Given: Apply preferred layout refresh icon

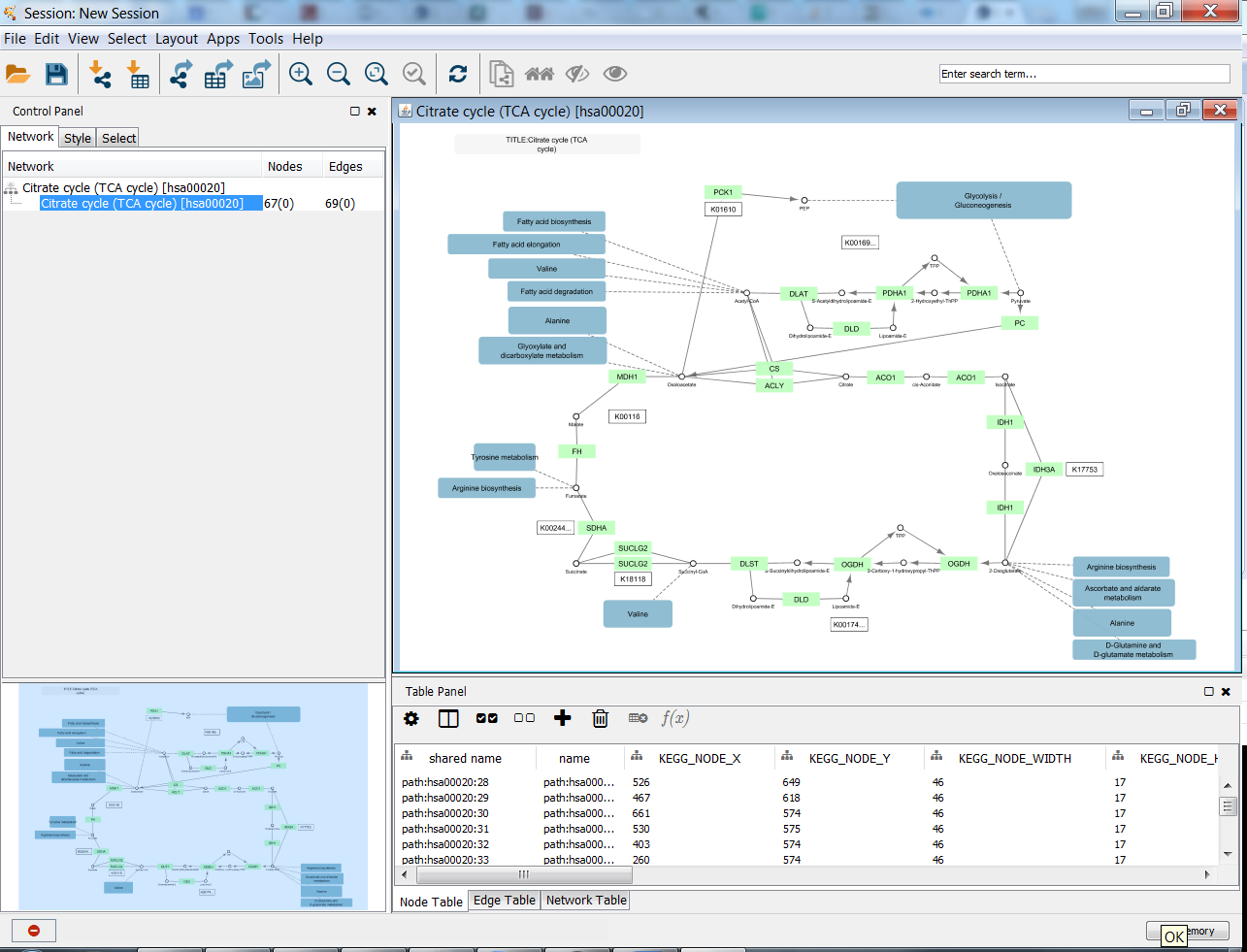Looking at the screenshot, I should [458, 74].
